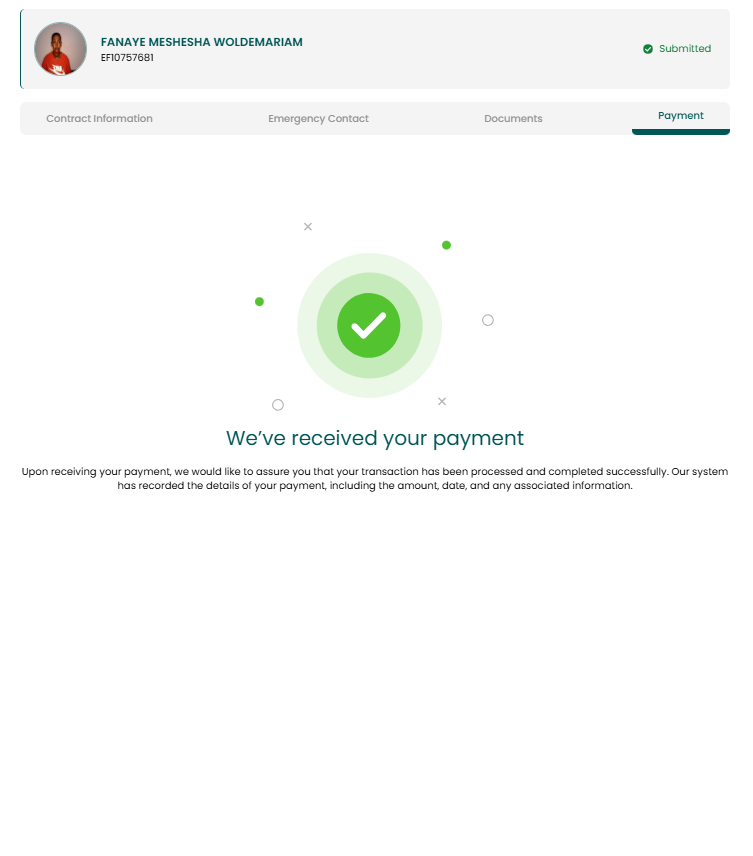
Task: Click the green dot left of checkmark
Action: coord(259,301)
